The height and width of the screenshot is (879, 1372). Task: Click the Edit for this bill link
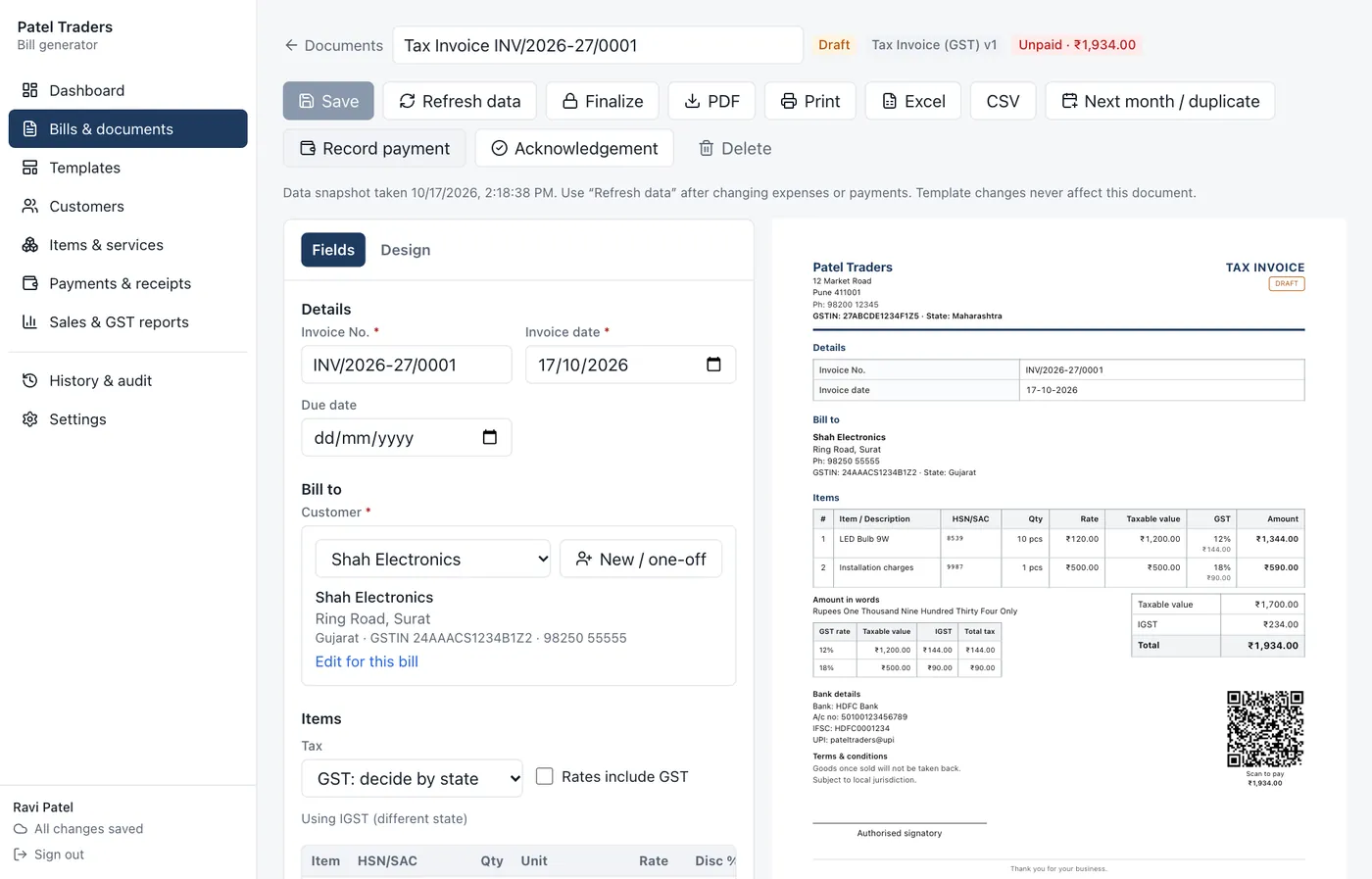tap(367, 661)
